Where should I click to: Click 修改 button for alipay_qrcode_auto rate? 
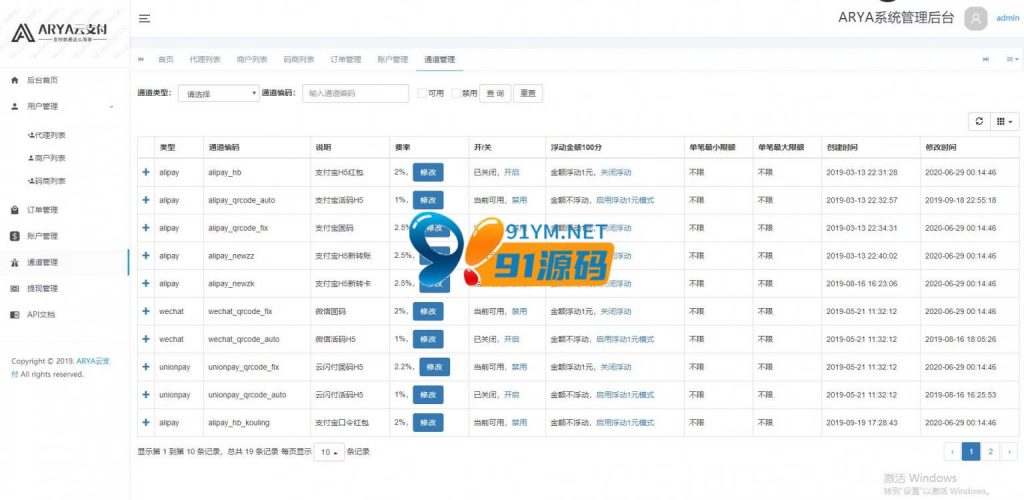pos(428,200)
